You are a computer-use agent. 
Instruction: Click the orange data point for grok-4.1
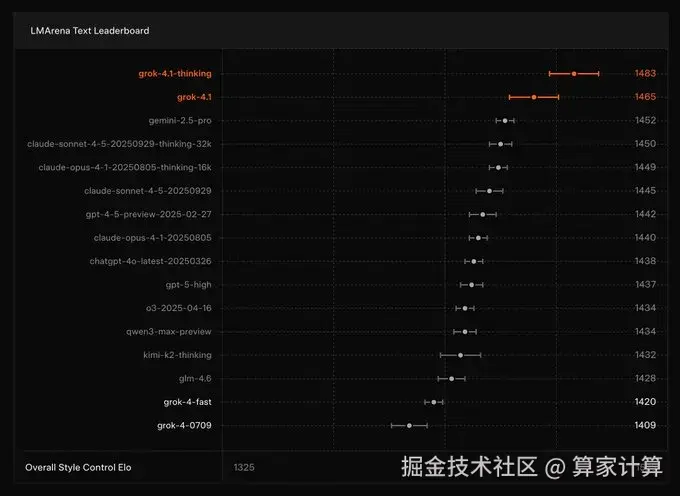tap(534, 97)
